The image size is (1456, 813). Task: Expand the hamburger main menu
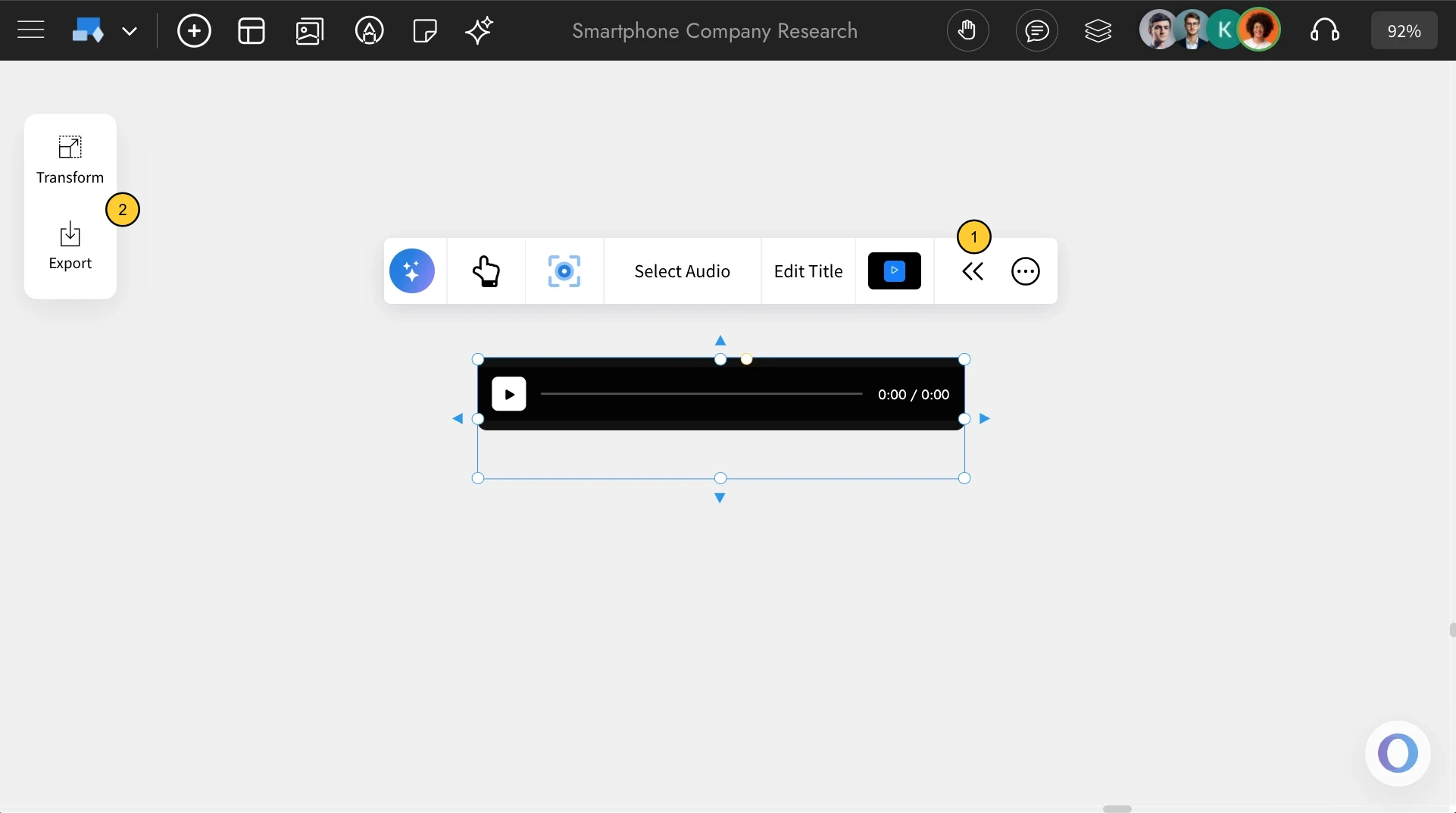pyautogui.click(x=31, y=30)
